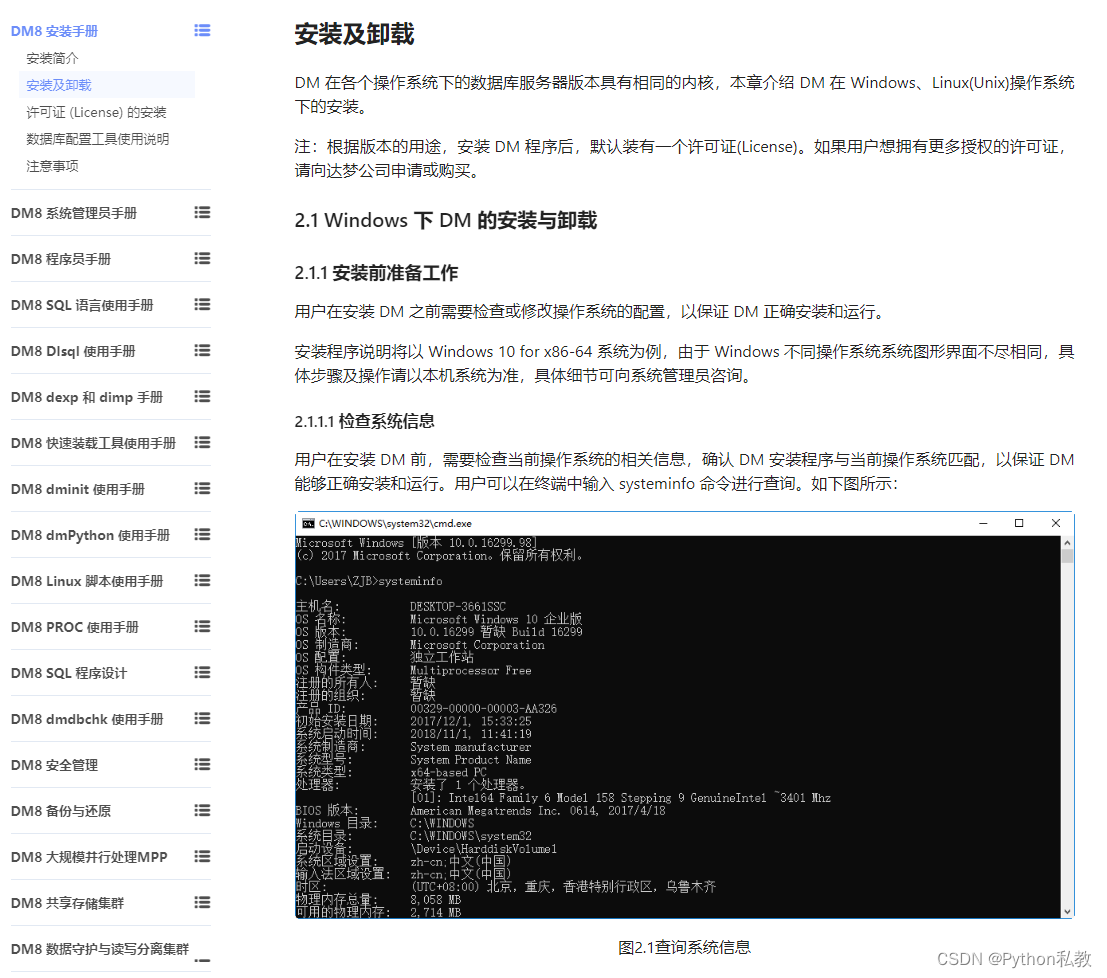Expand list icon beside DM8 安装手册

[203, 30]
